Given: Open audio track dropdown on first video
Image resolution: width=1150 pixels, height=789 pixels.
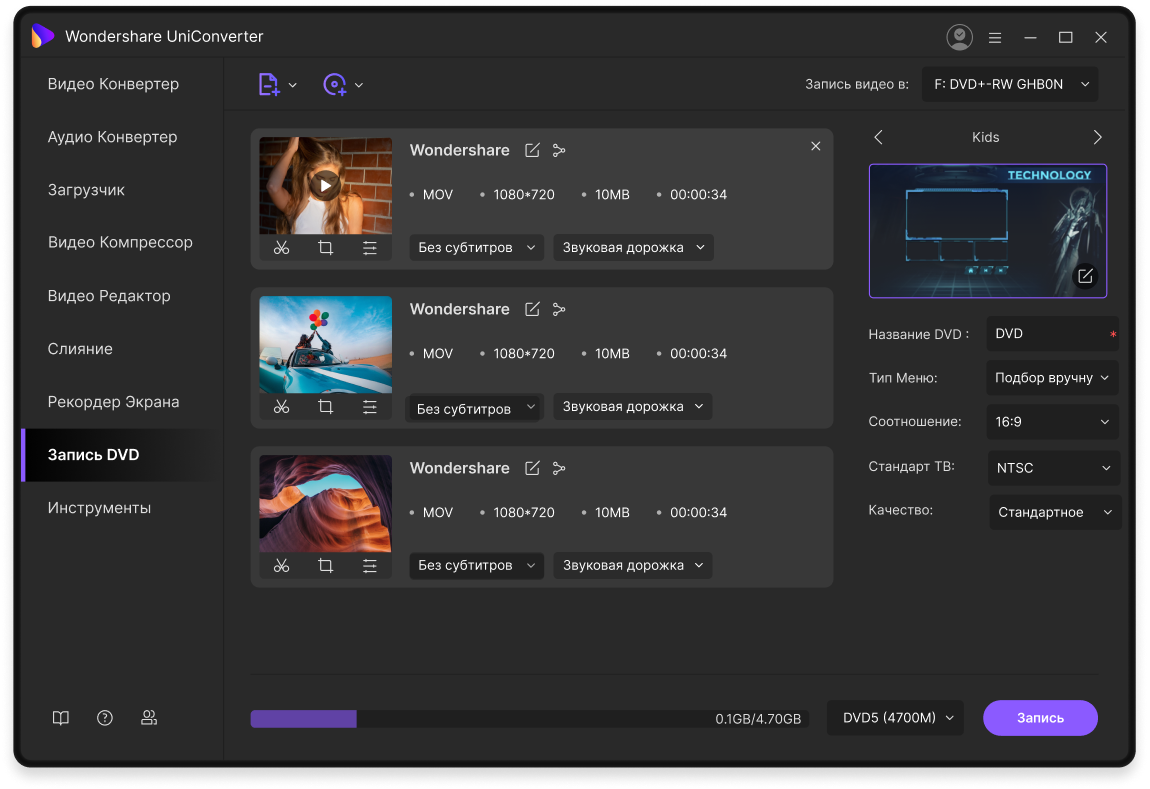Looking at the screenshot, I should [x=633, y=247].
